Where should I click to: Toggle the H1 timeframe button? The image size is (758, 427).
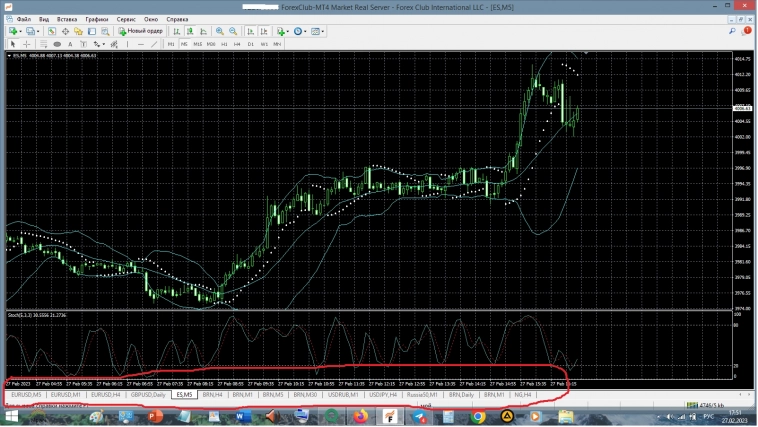(x=224, y=45)
